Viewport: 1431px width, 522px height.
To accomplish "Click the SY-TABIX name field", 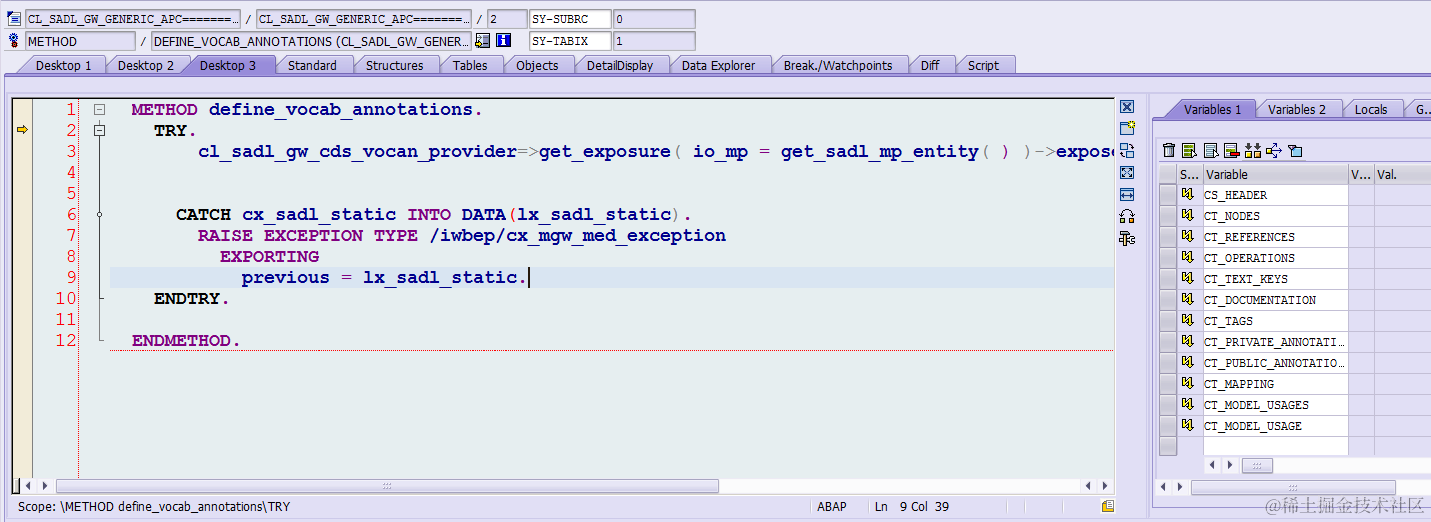I will 569,41.
